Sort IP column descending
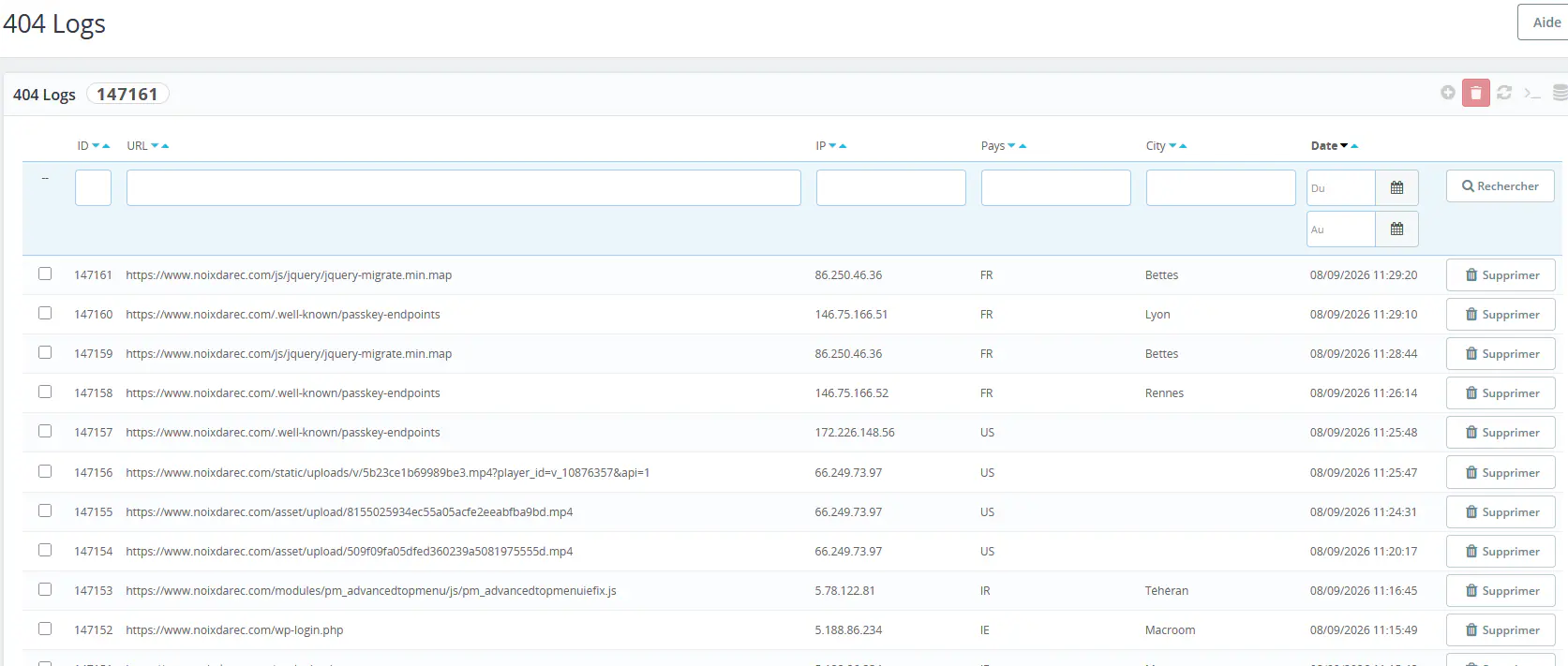Viewport: 1568px width, 666px height. [832, 146]
